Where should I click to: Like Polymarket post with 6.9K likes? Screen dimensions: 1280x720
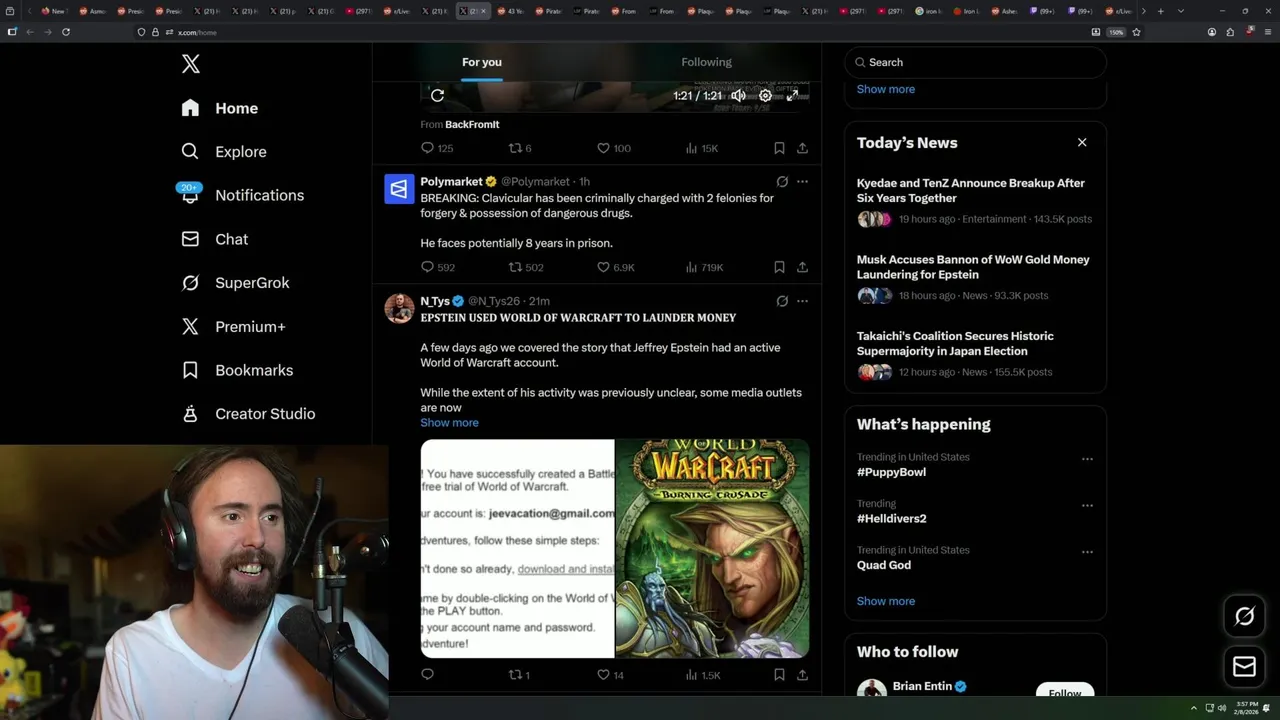click(x=615, y=267)
